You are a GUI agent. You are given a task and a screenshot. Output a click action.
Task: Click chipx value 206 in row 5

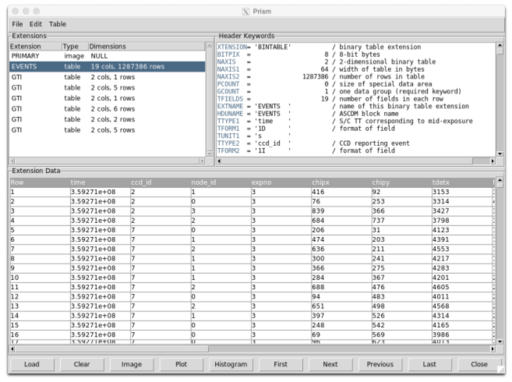(341, 230)
